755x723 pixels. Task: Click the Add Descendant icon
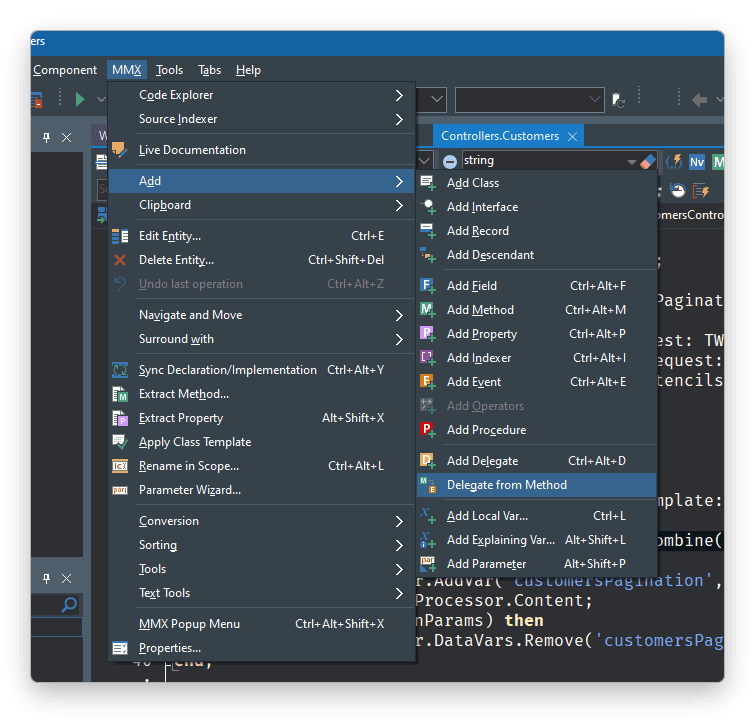point(428,255)
